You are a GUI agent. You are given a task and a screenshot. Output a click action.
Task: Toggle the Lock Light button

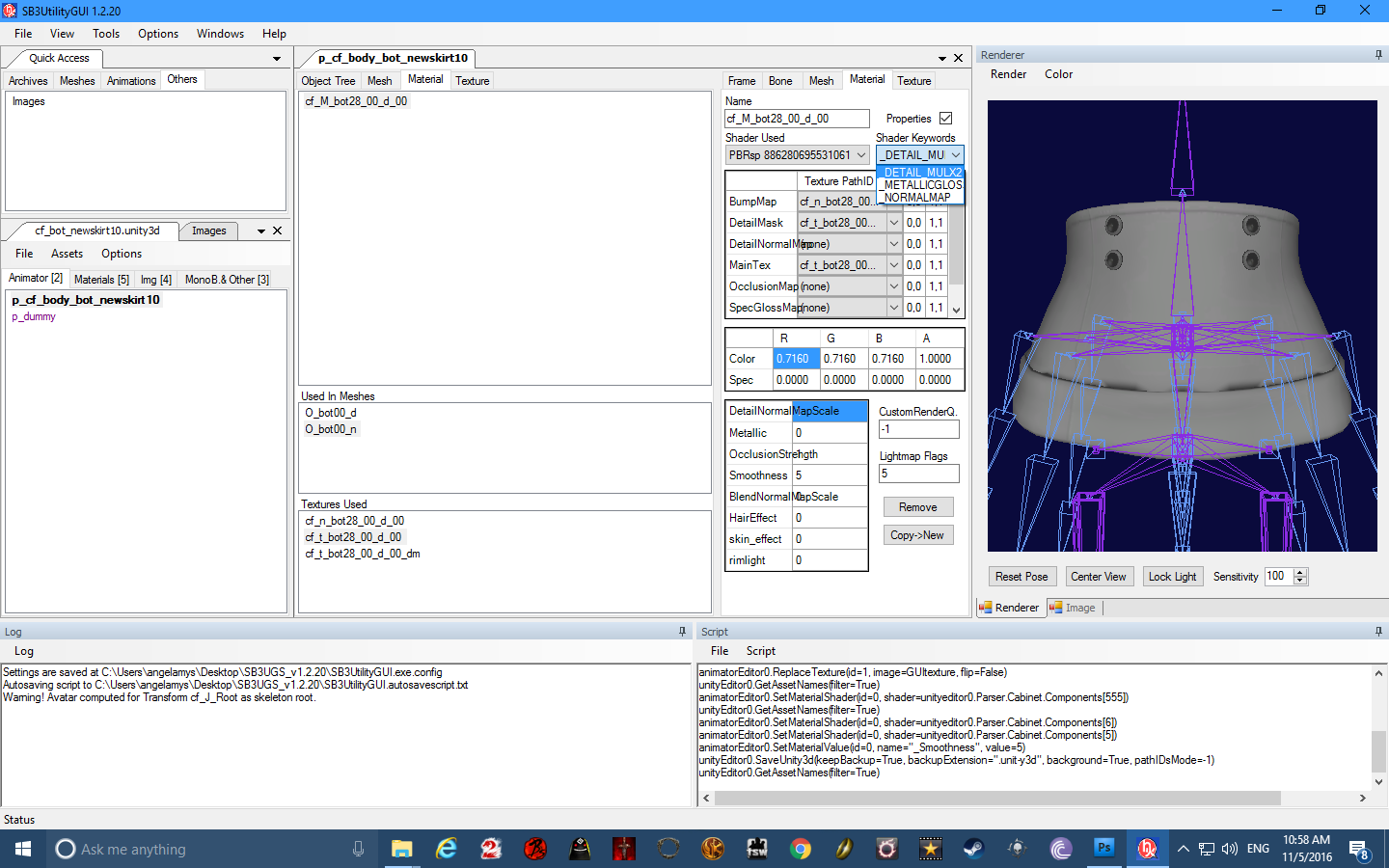(1172, 577)
